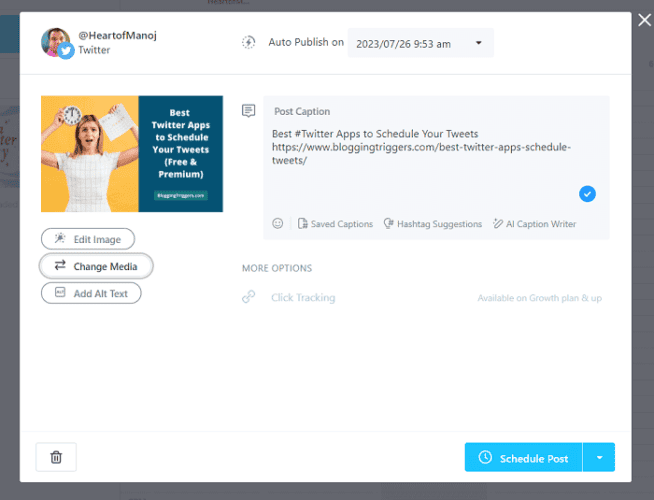Click the Change Media button
This screenshot has width=654, height=500.
tap(96, 266)
